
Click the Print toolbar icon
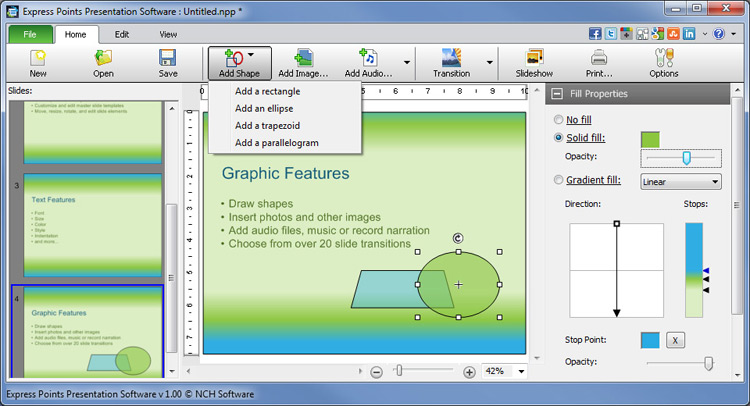(x=599, y=58)
